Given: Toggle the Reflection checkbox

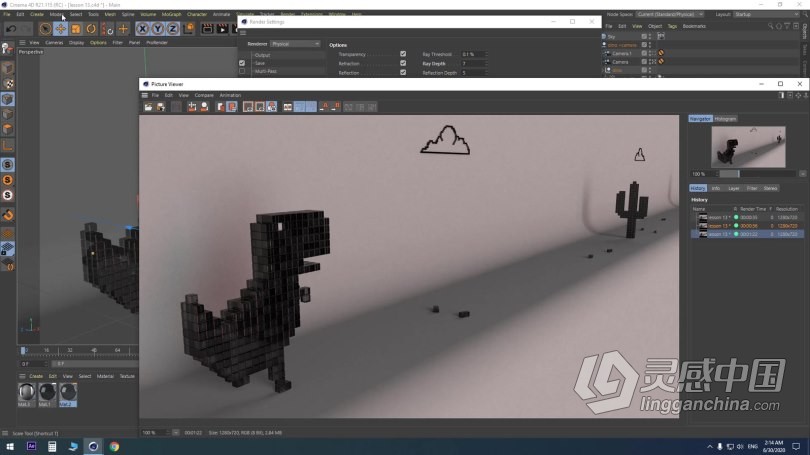Looking at the screenshot, I should [403, 72].
